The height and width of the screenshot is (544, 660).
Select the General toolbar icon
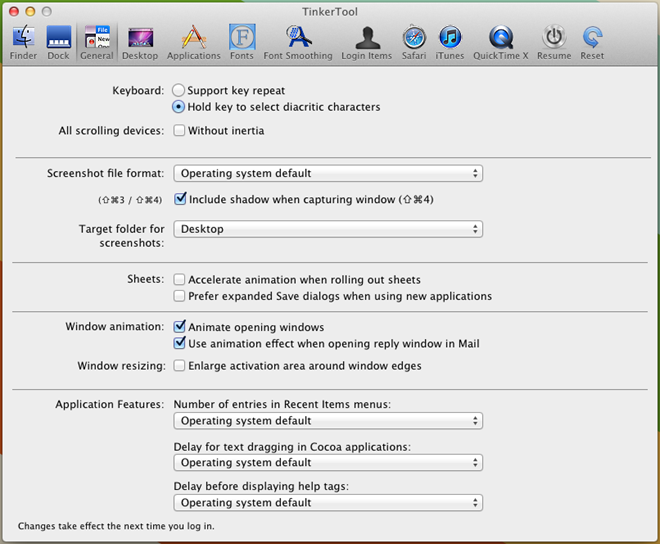(x=97, y=42)
